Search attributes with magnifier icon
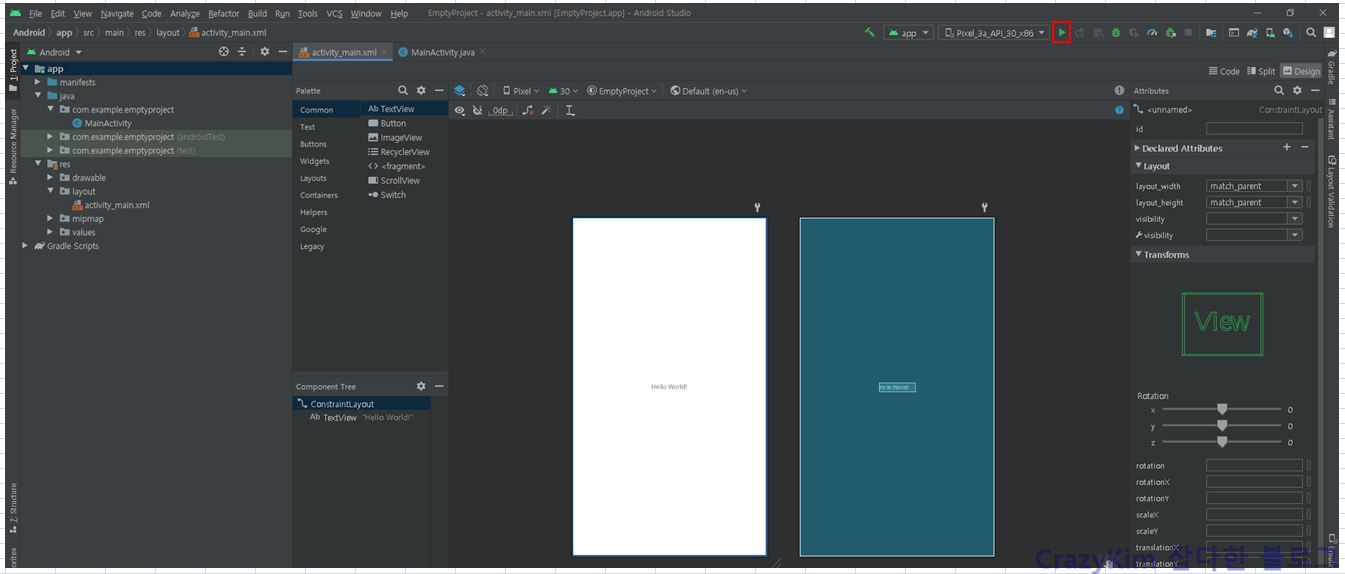Image resolution: width=1345 pixels, height=574 pixels. coord(1279,90)
